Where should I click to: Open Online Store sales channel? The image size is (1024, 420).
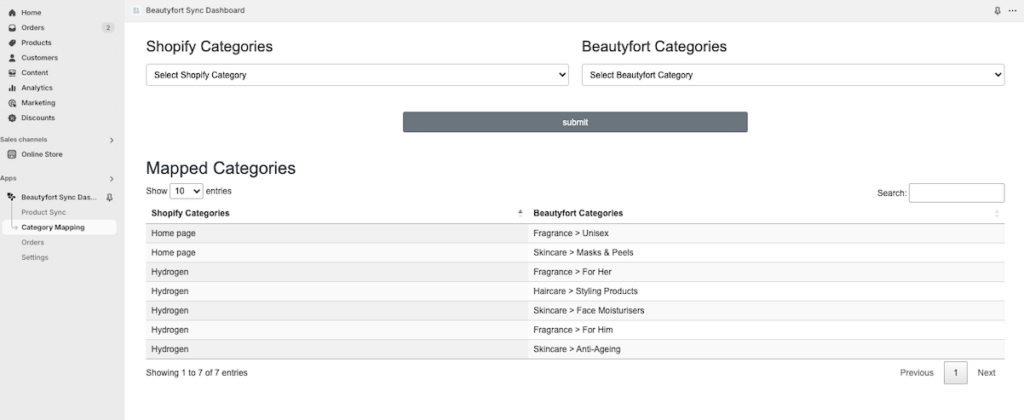[42, 154]
